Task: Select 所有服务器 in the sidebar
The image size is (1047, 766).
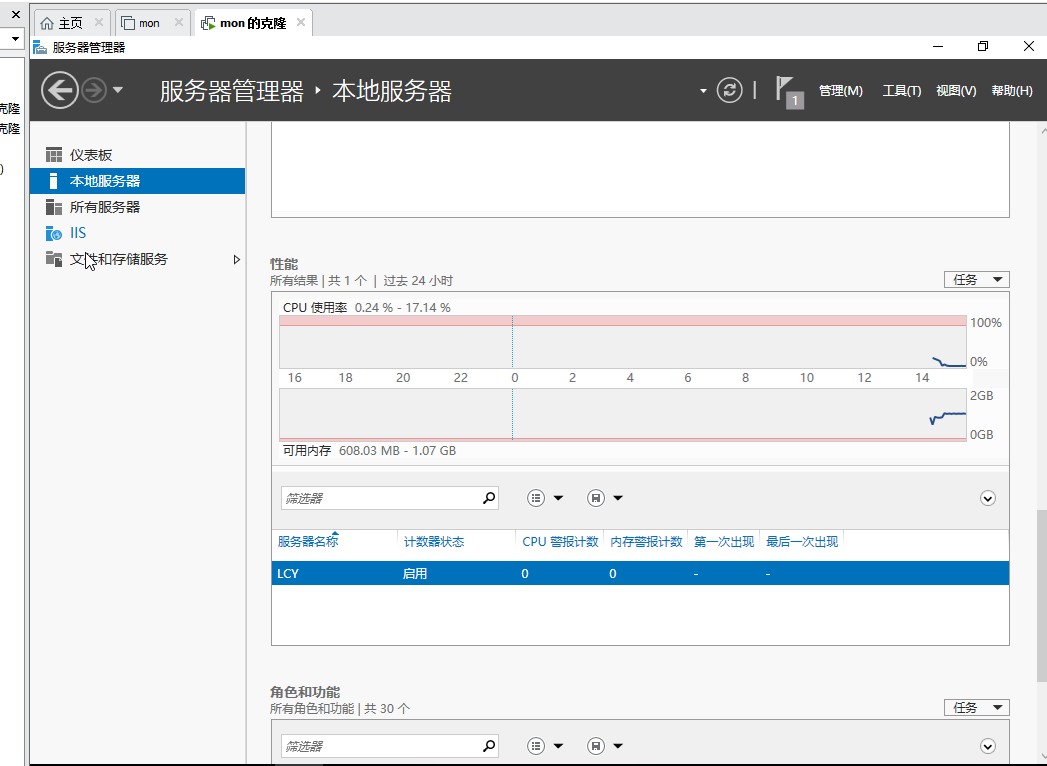Action: 93,207
